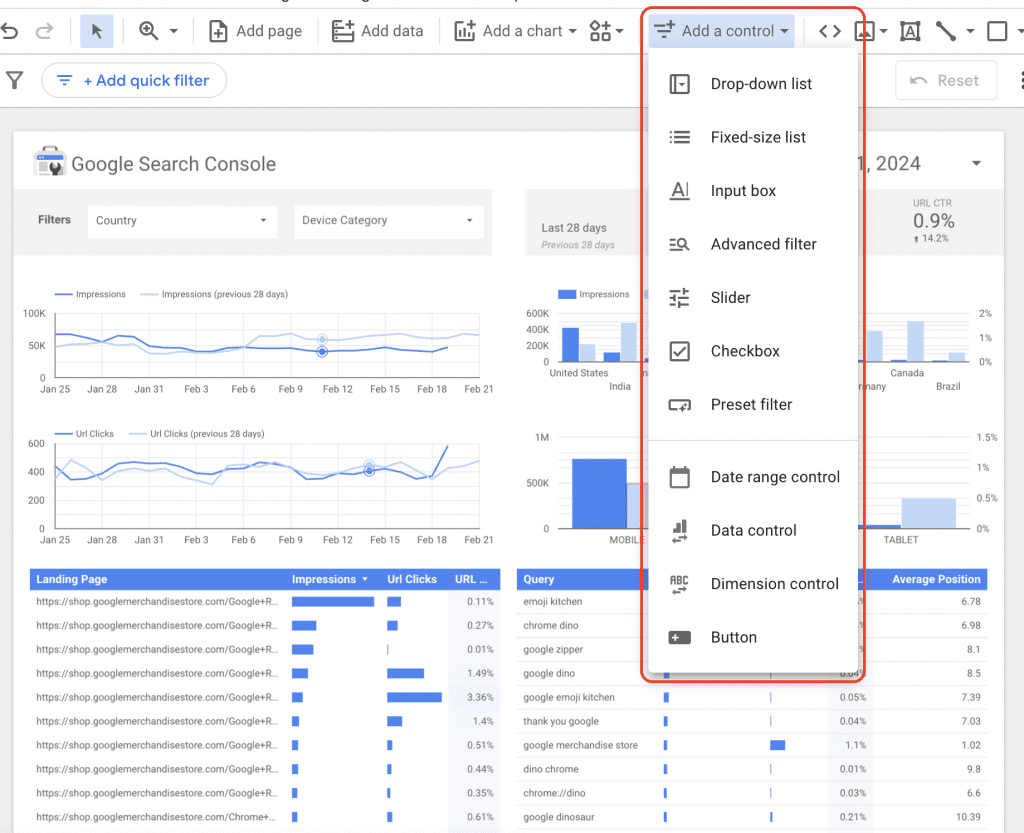This screenshot has width=1024, height=833.
Task: Choose Checkbox control from the menu
Action: pos(752,351)
